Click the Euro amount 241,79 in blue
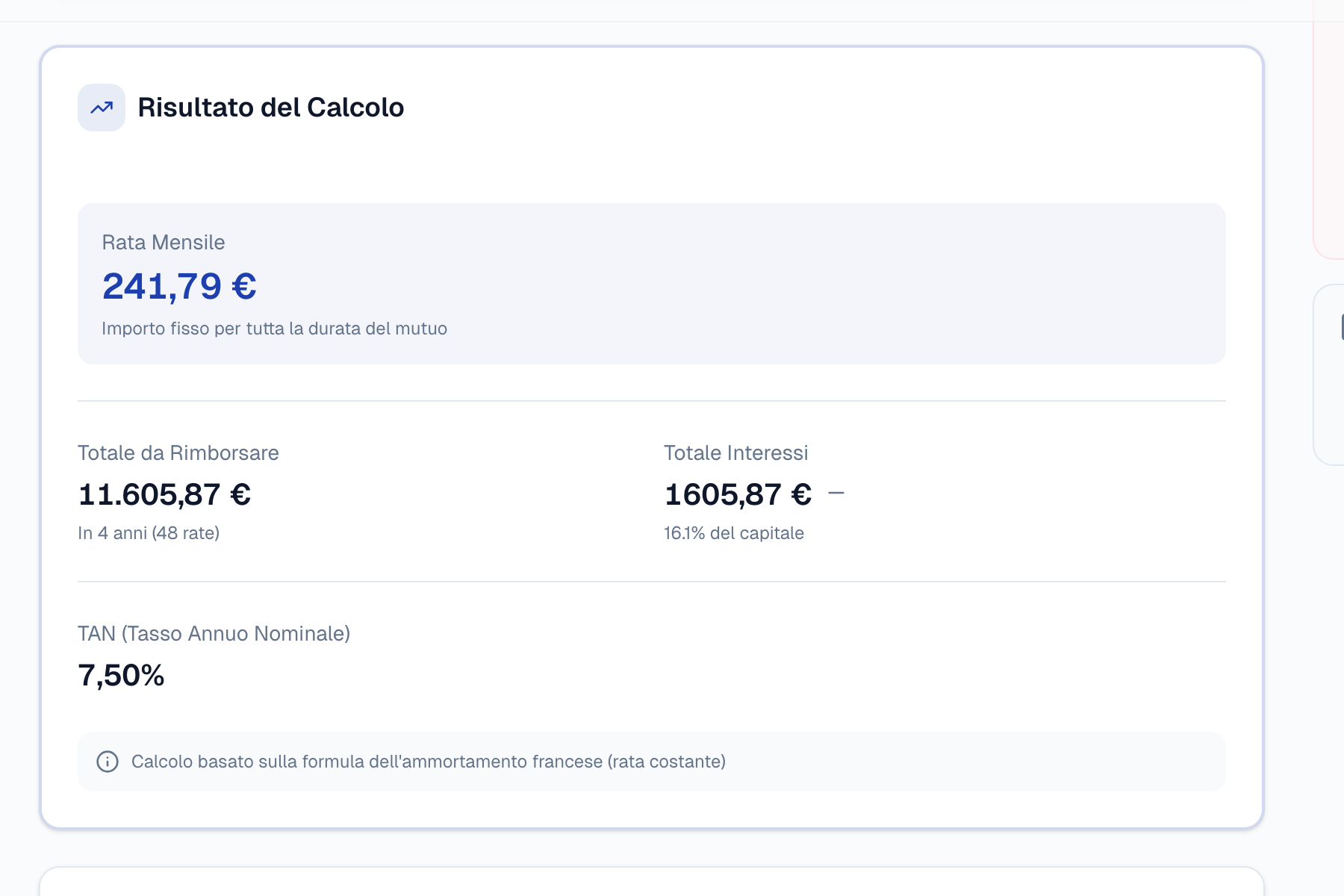 pyautogui.click(x=179, y=286)
